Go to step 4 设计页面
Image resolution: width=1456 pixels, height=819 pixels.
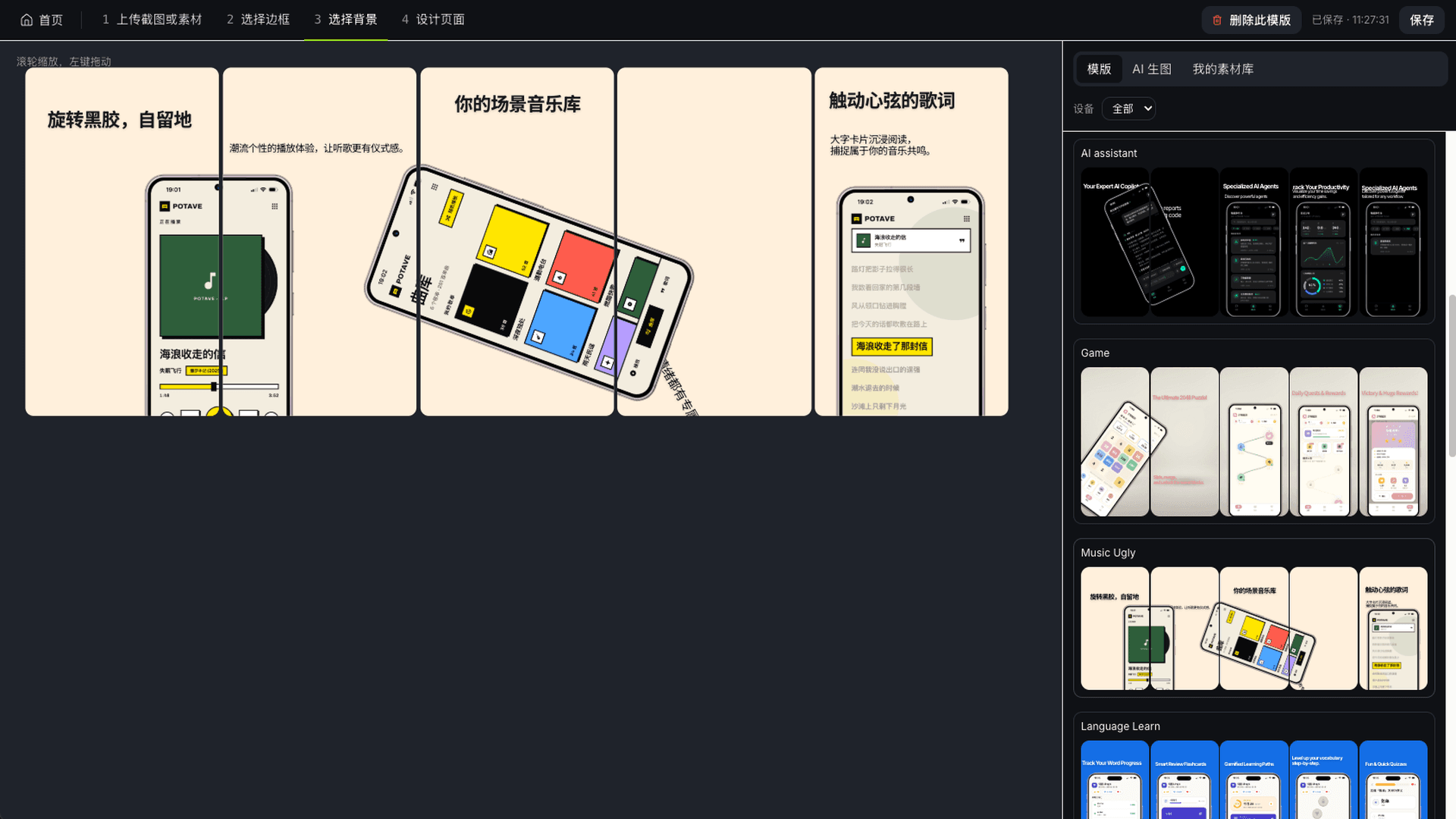(433, 20)
